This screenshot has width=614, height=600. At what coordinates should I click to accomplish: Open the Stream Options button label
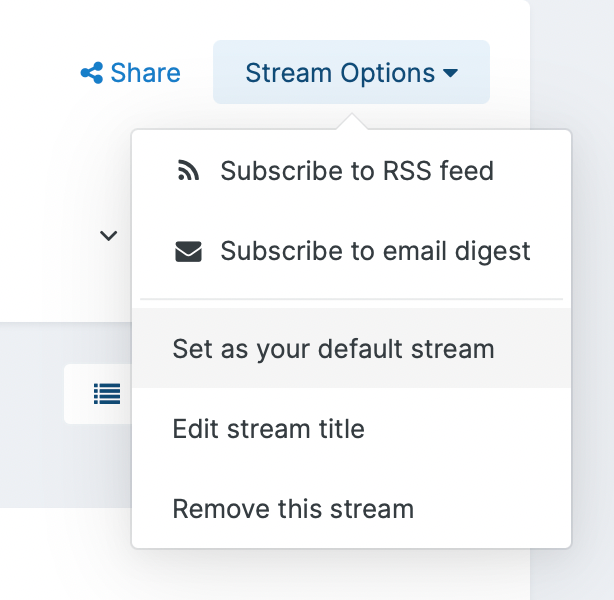340,73
